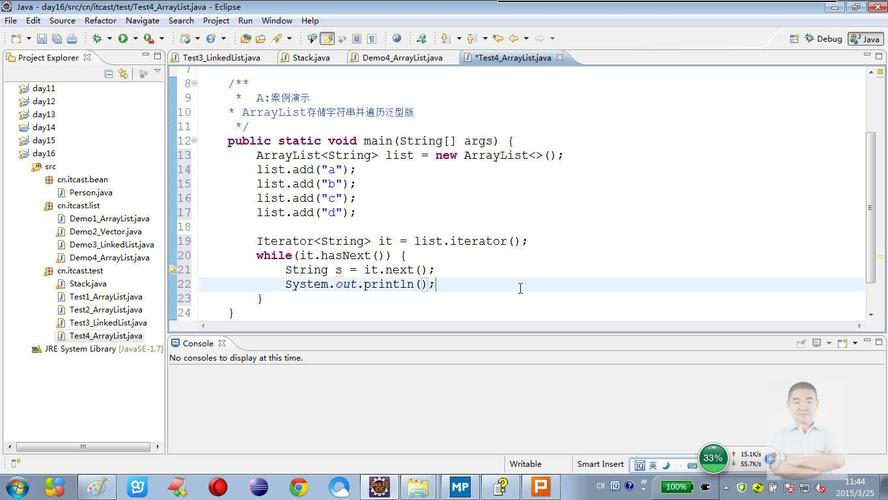Click the Previous Annotation arrow icon
The image size is (888, 500).
pos(471,39)
